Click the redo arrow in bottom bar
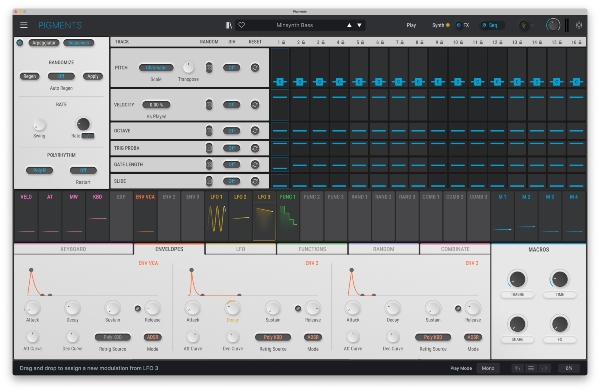Screen dimensions: 600x392 tap(545, 368)
